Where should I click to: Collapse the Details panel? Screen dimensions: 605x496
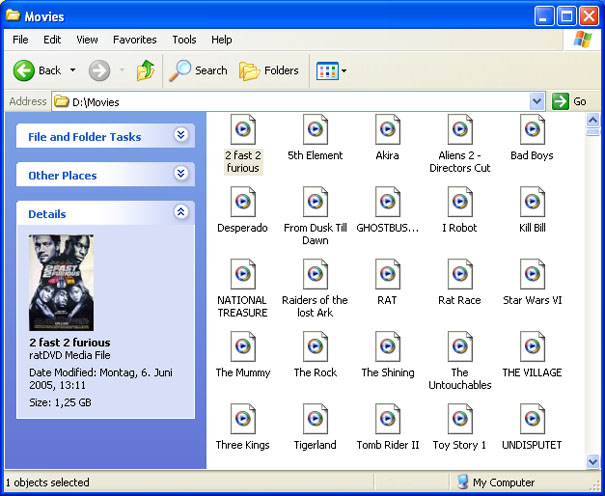tap(181, 213)
